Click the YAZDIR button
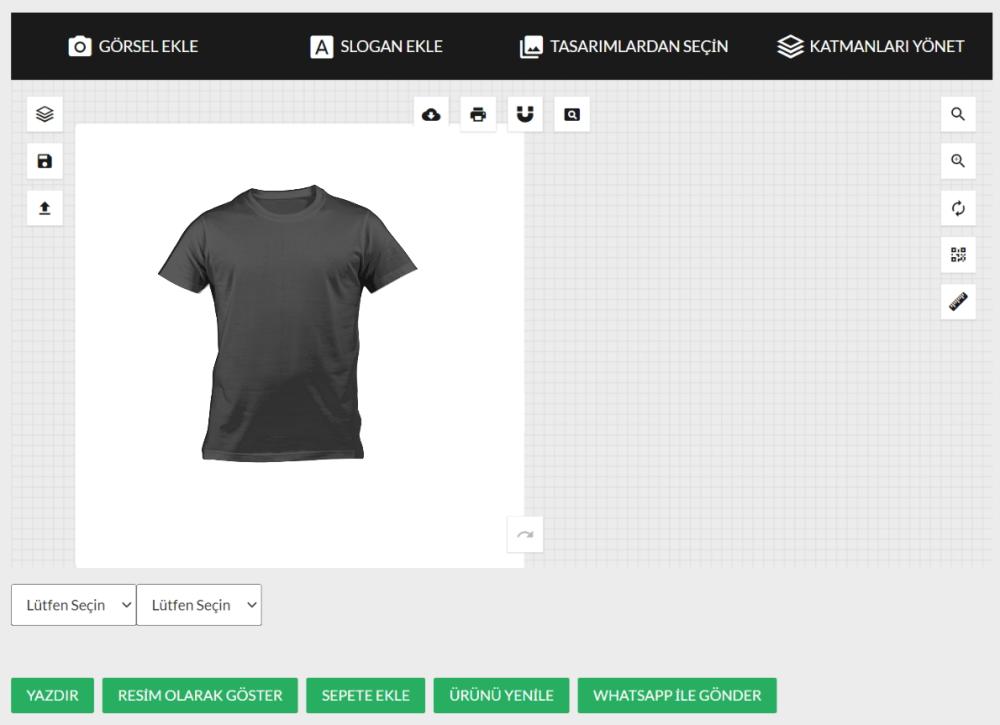 (x=52, y=695)
